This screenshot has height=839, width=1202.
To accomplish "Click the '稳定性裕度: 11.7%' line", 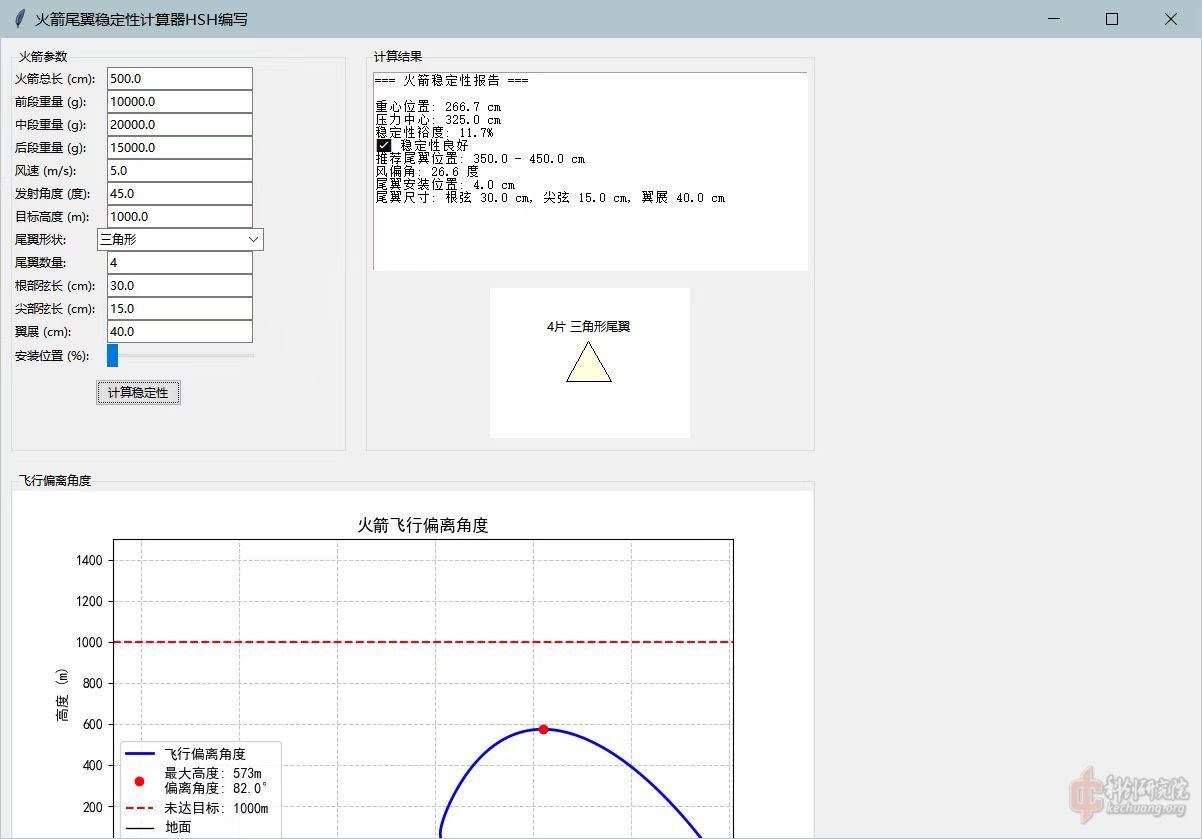I will coord(434,132).
